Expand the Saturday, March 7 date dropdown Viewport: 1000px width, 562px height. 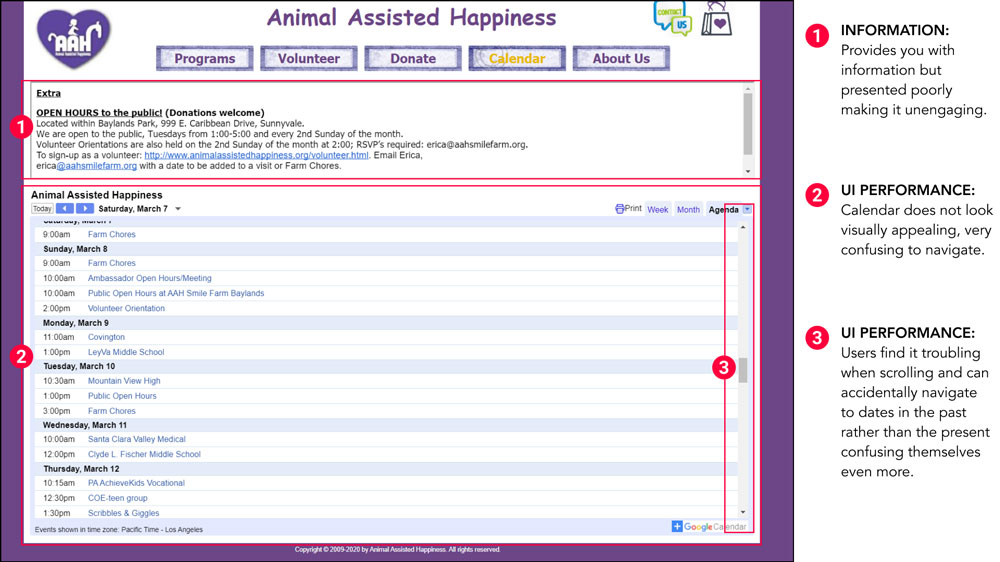tap(178, 209)
